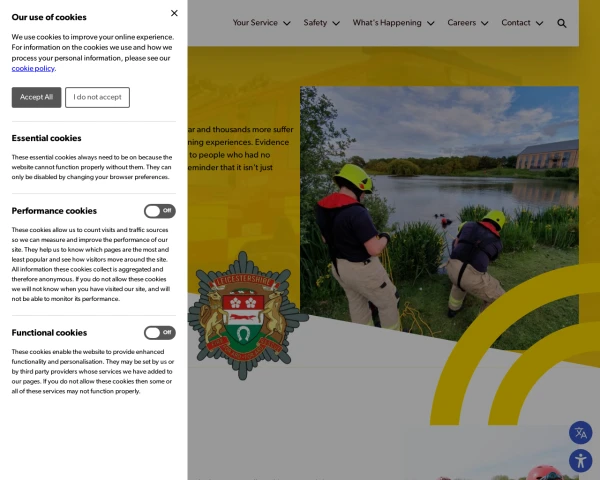Follow the cookie policy link
The image size is (600, 480).
(33, 69)
